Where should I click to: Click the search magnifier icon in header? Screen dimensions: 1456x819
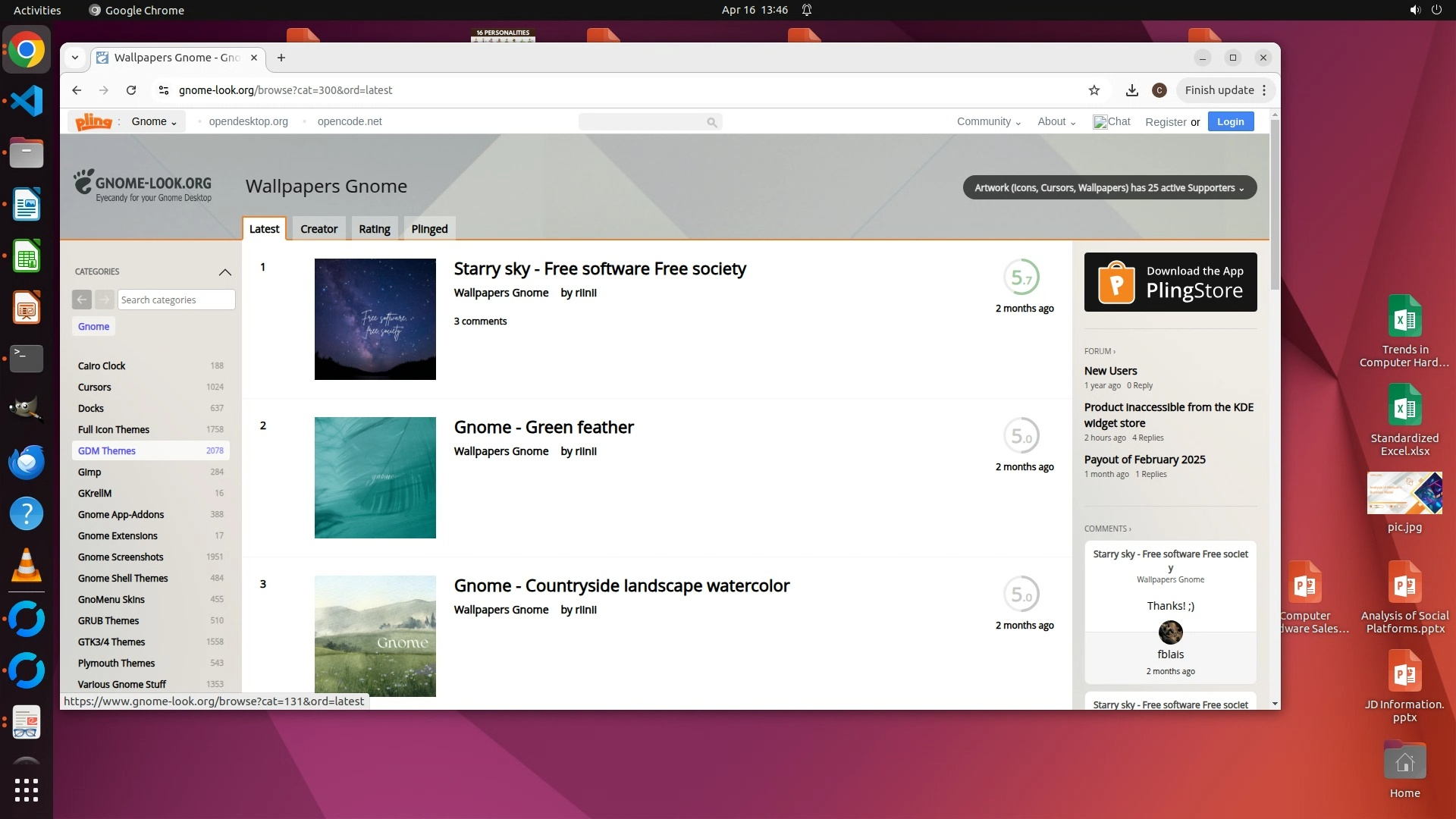711,122
